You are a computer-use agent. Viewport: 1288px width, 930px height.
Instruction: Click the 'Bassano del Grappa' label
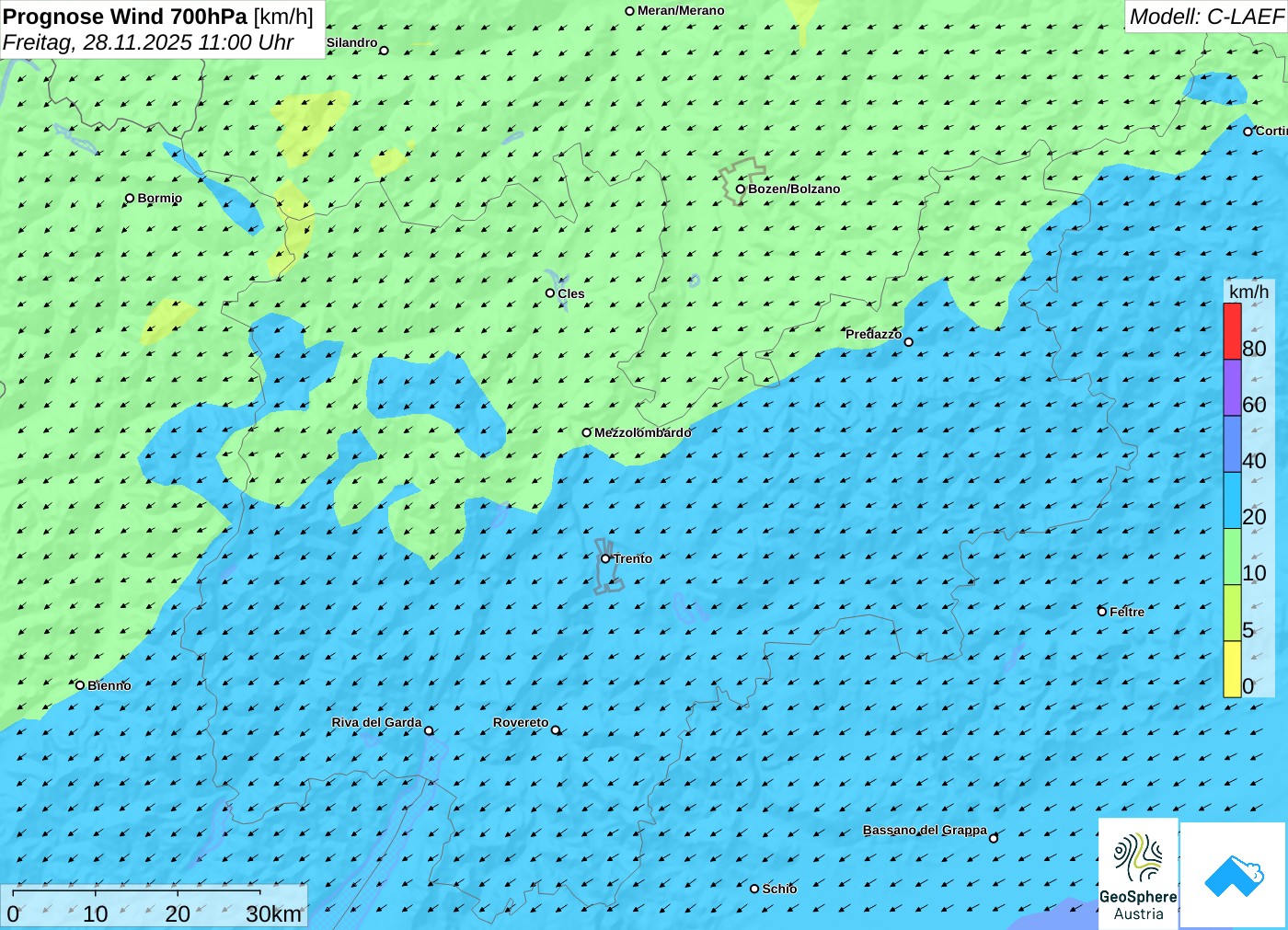point(925,830)
